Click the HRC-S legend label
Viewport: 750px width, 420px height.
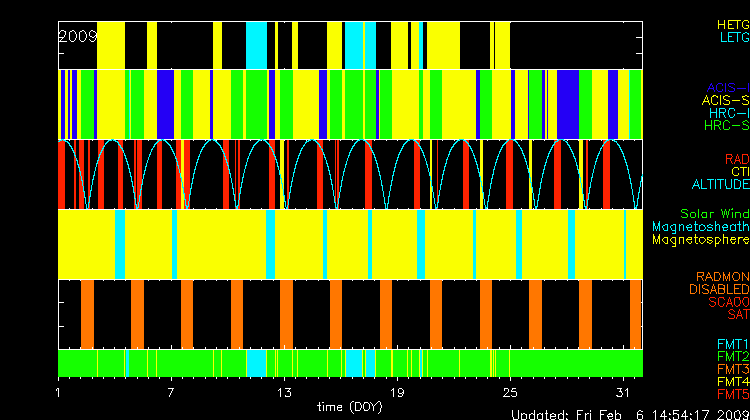tap(726, 126)
